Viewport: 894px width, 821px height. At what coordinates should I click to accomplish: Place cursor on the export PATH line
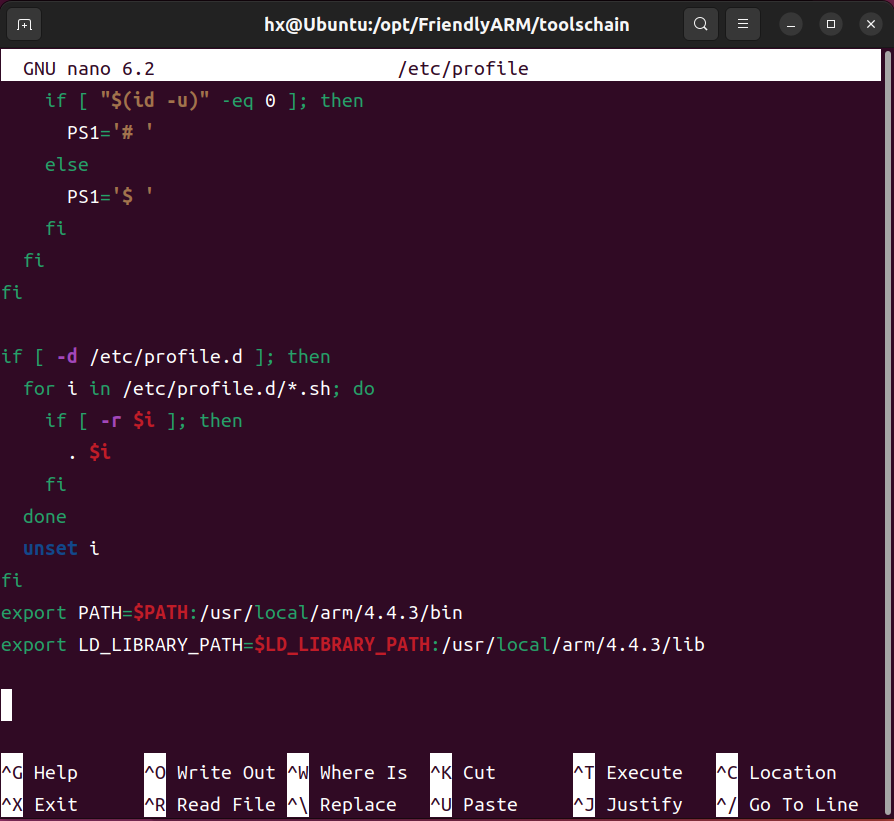(232, 613)
